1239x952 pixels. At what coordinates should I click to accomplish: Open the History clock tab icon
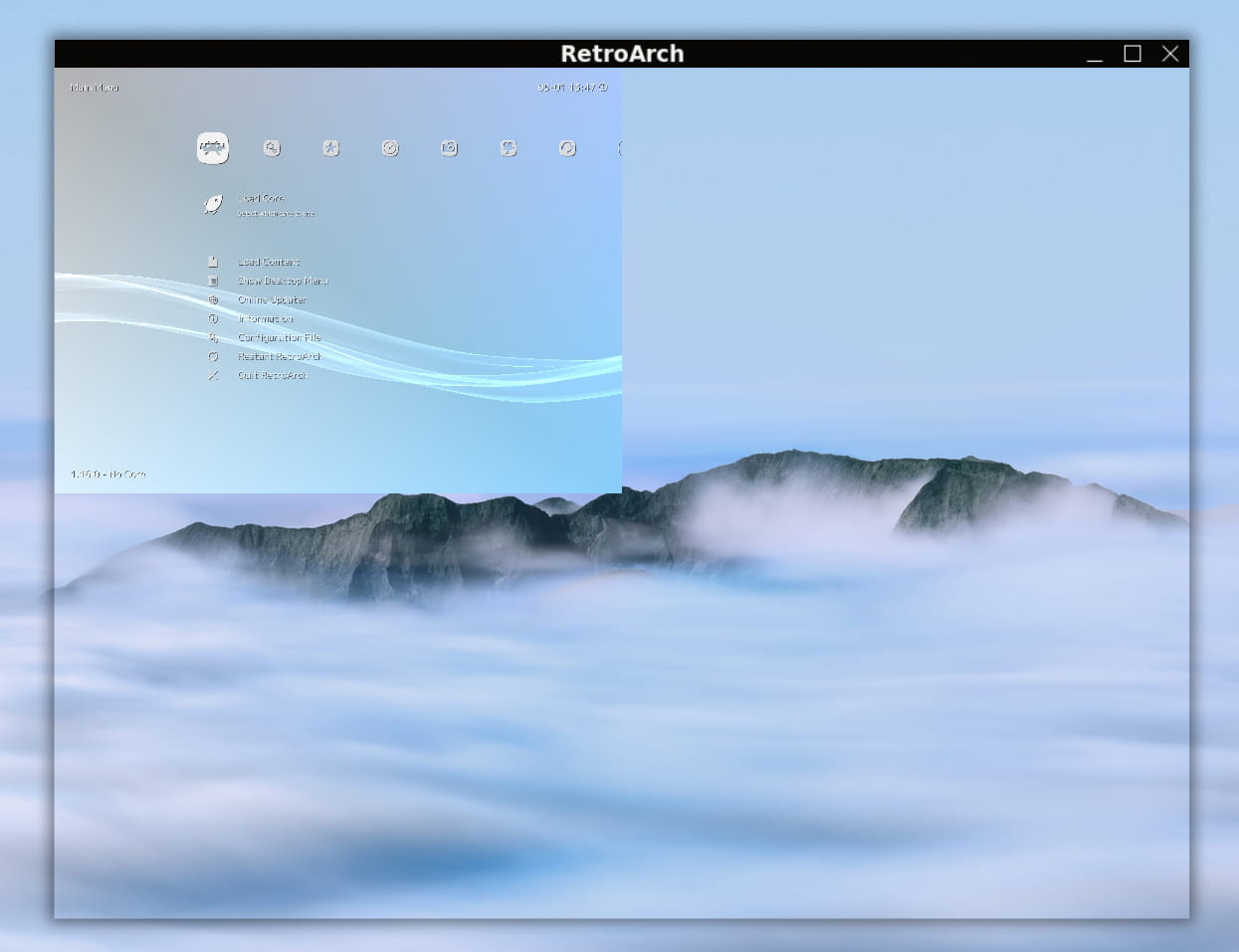[390, 148]
